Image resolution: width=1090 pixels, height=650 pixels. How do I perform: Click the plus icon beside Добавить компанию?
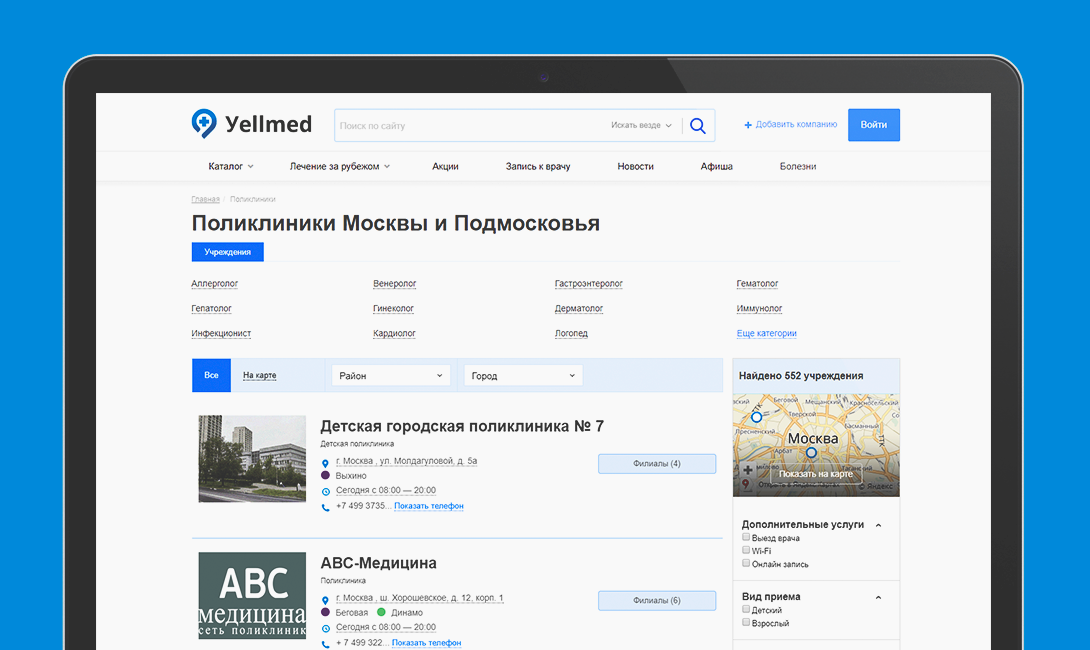[748, 125]
